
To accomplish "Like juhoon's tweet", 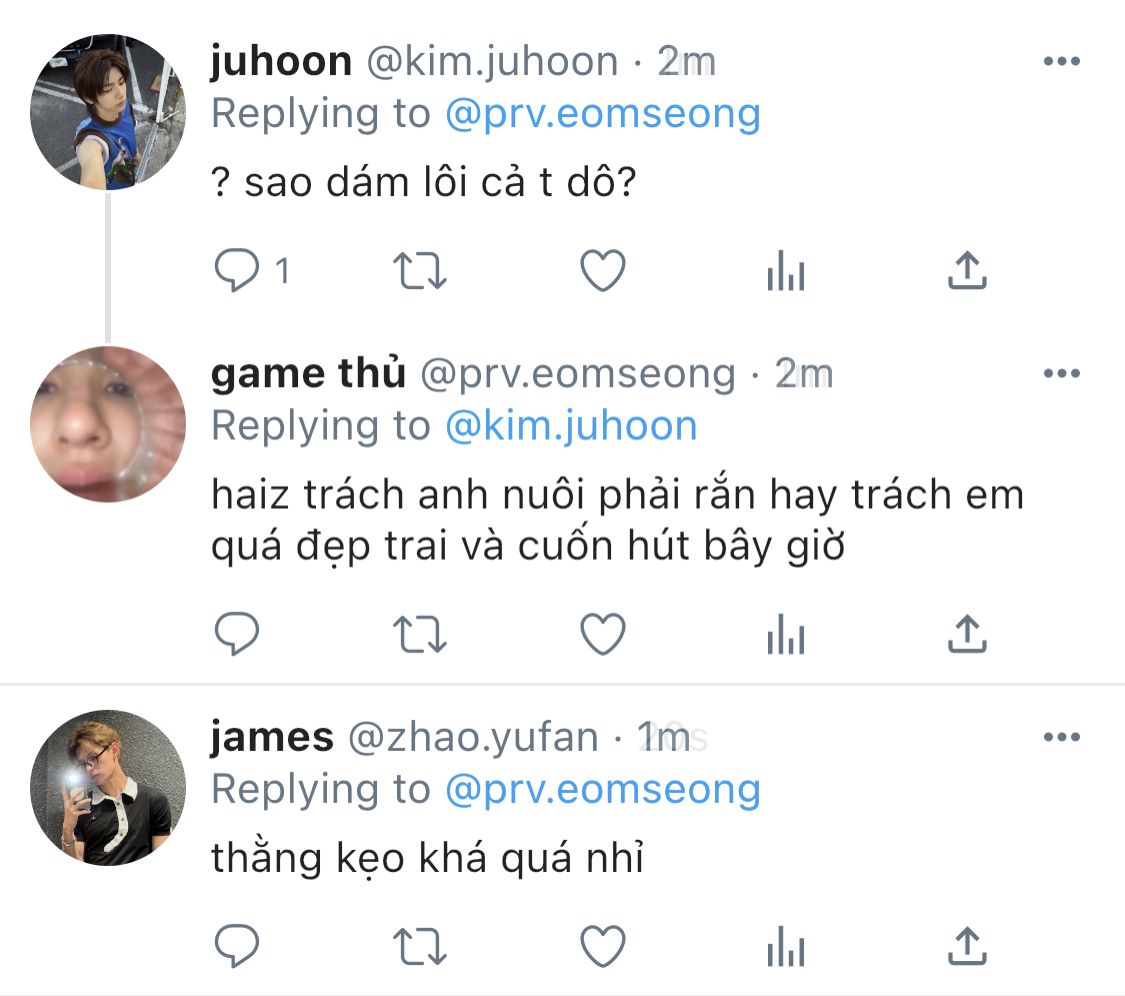I will pos(603,271).
